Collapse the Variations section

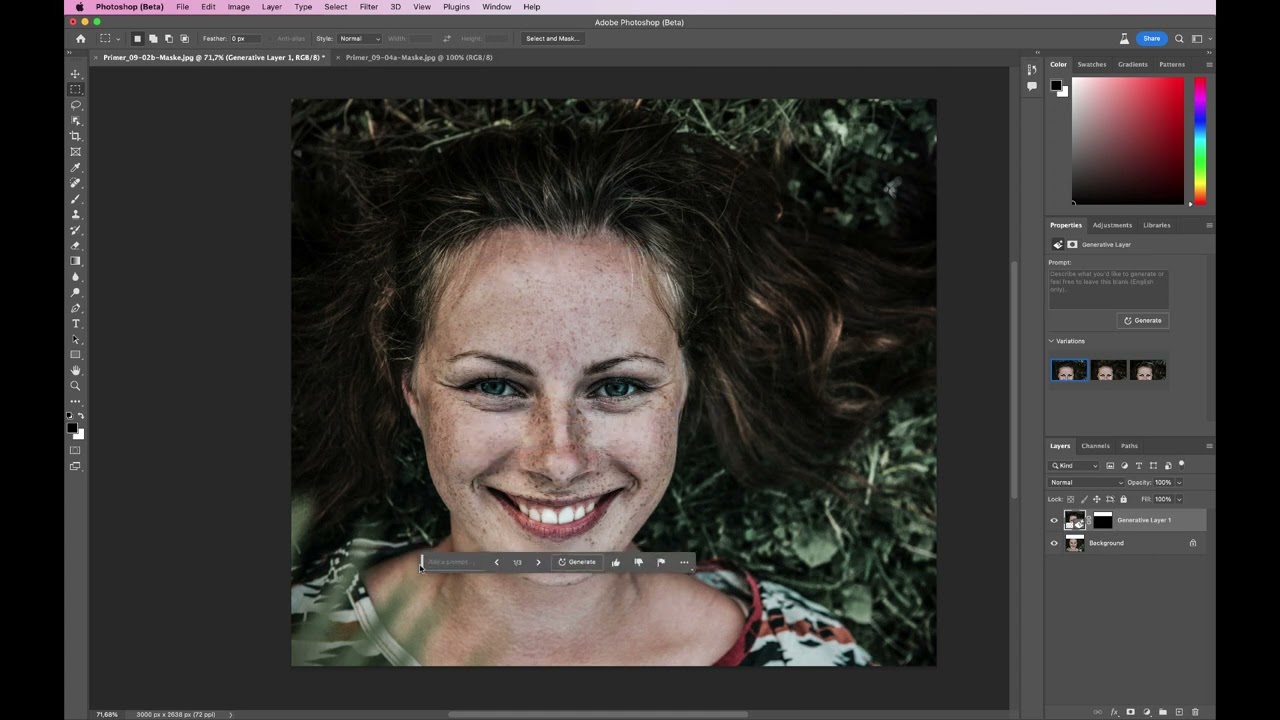click(1052, 341)
